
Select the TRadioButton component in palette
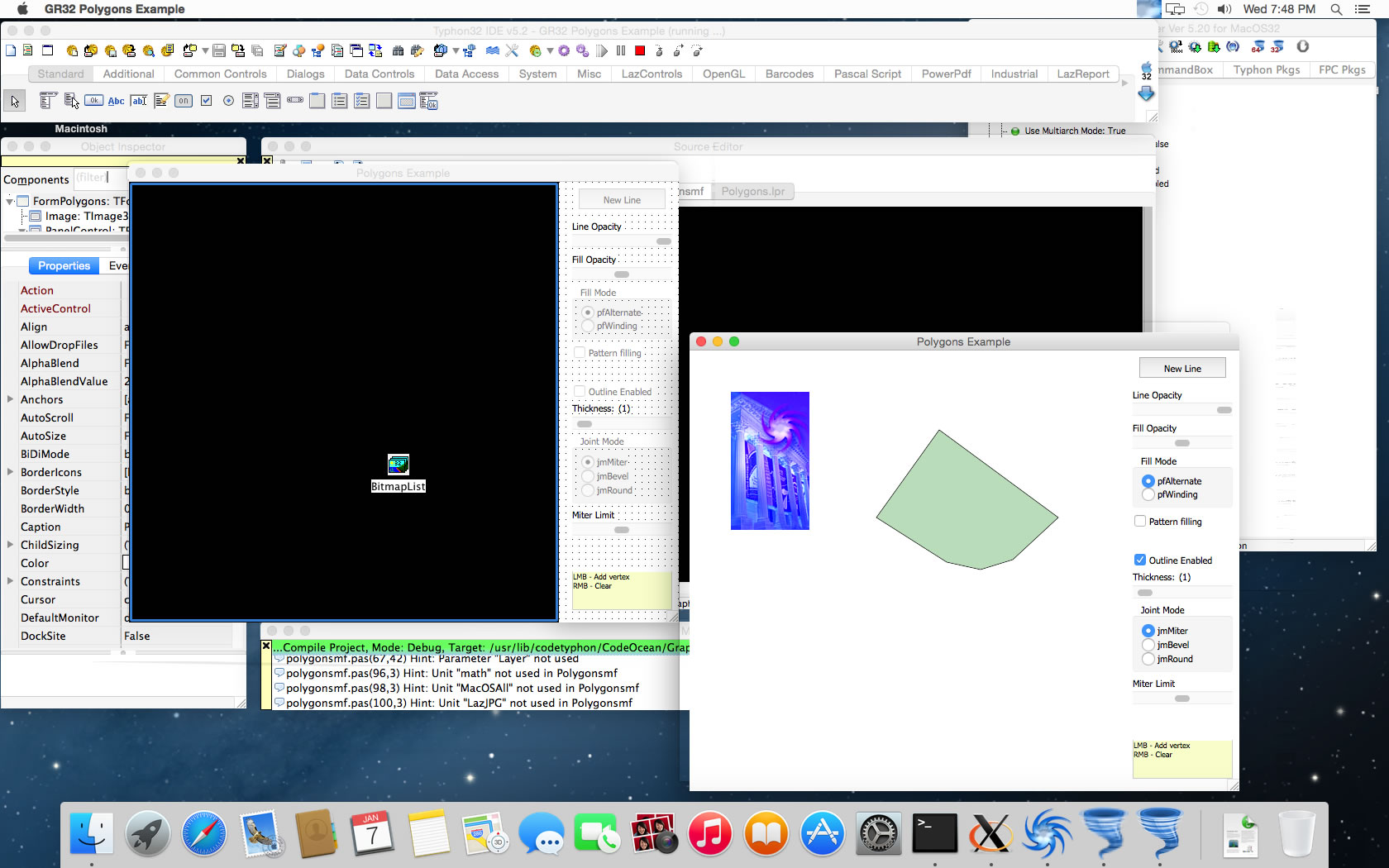[228, 101]
